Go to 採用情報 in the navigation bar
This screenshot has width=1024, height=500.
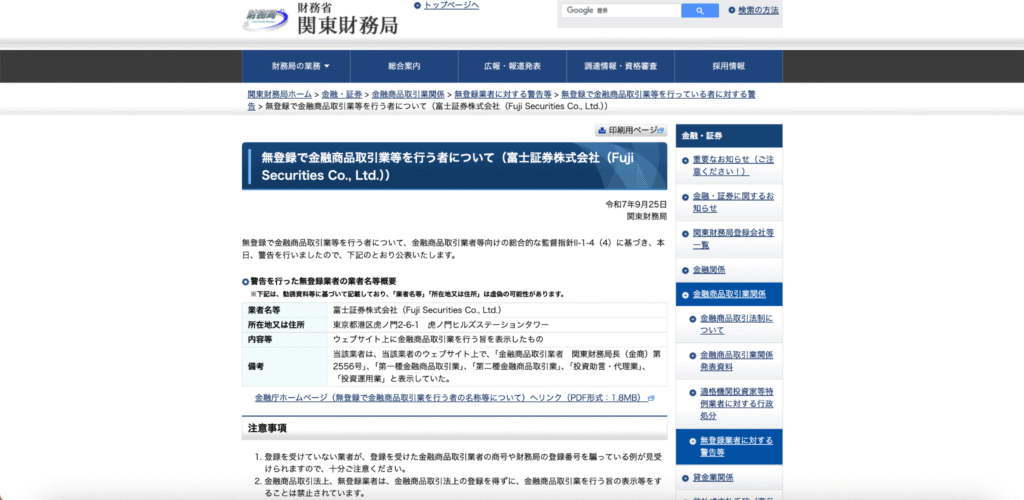[x=728, y=66]
